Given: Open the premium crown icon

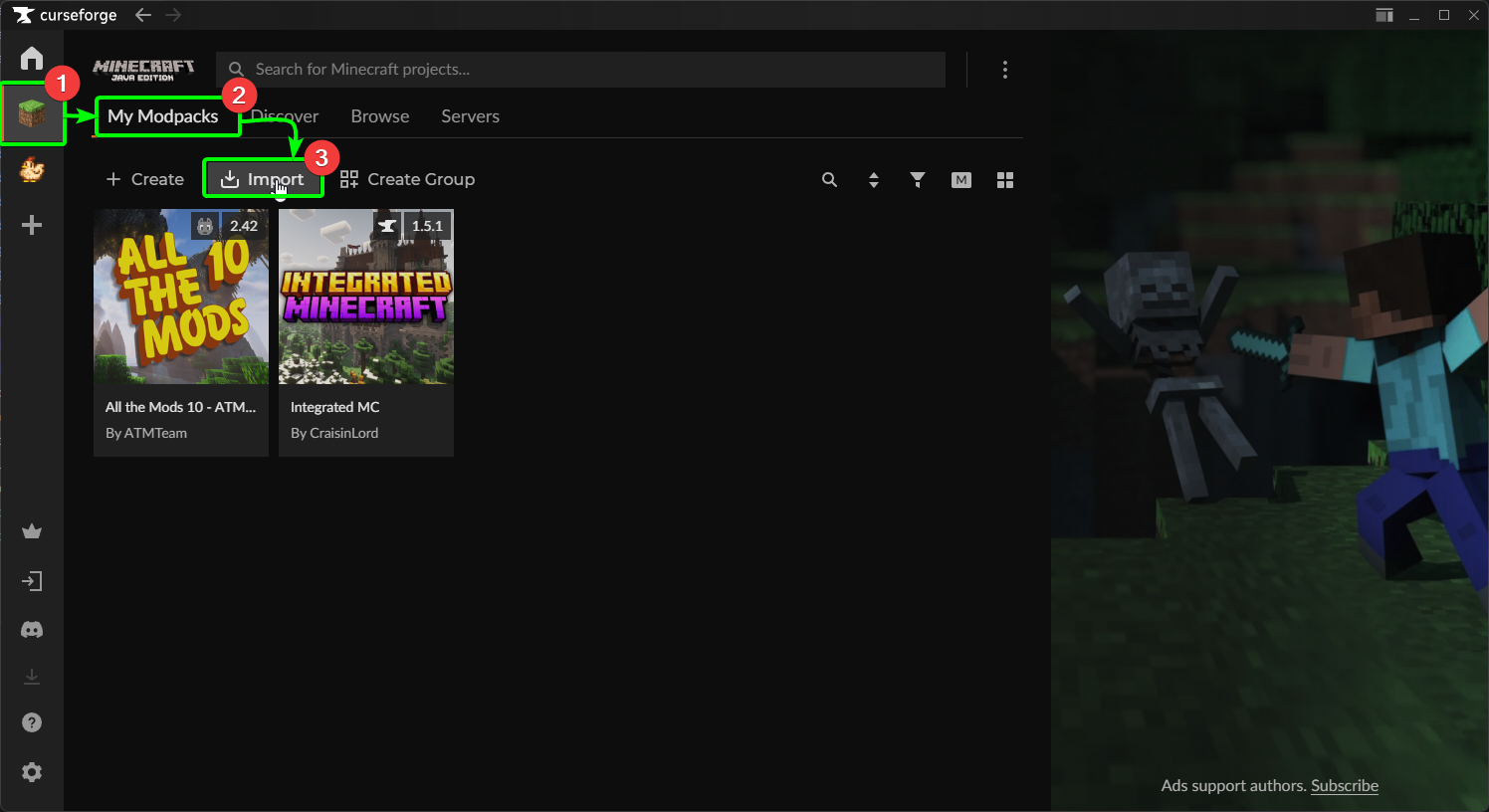Looking at the screenshot, I should pyautogui.click(x=32, y=531).
